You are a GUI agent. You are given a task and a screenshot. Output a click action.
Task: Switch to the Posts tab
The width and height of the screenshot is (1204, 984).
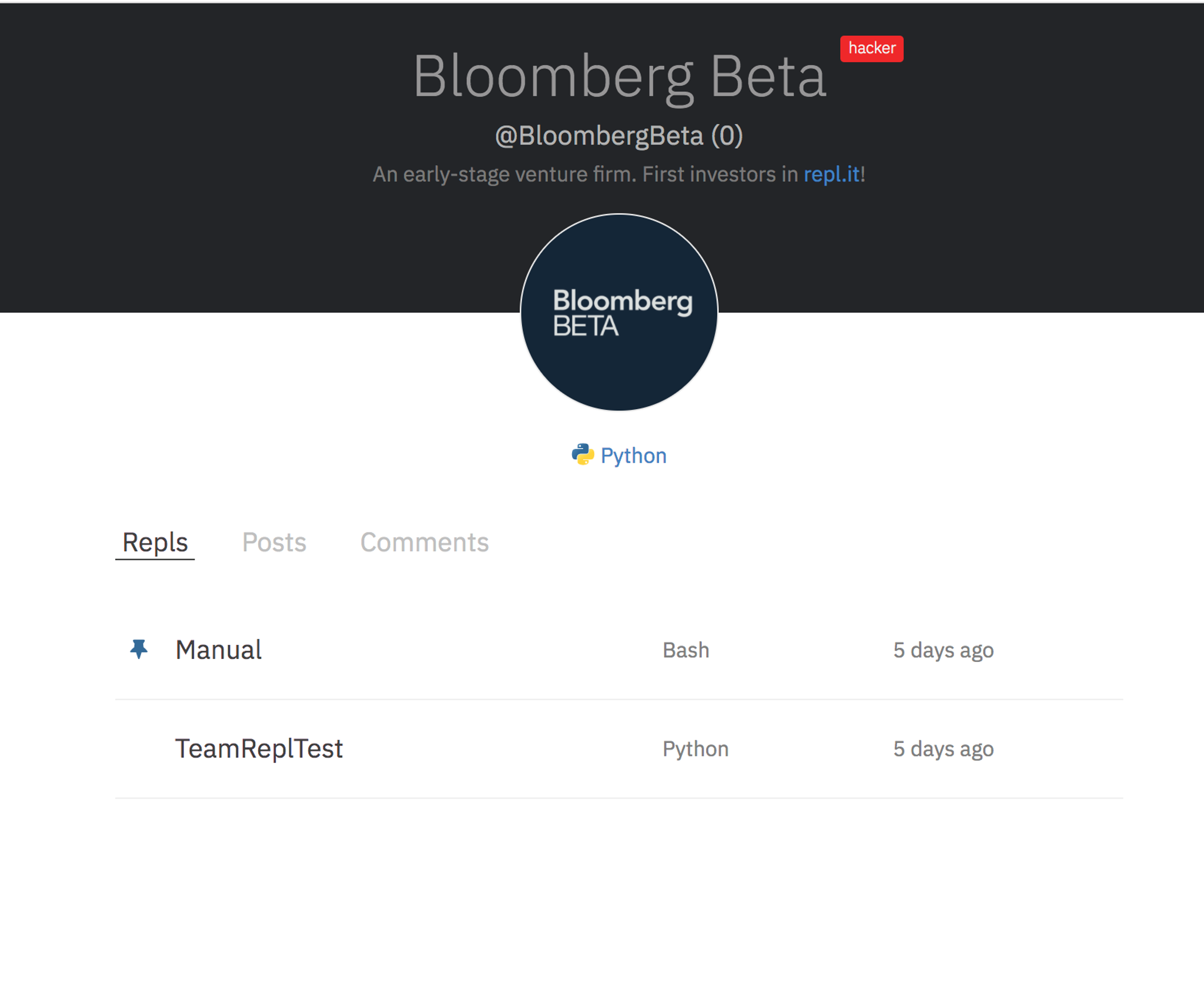click(274, 542)
